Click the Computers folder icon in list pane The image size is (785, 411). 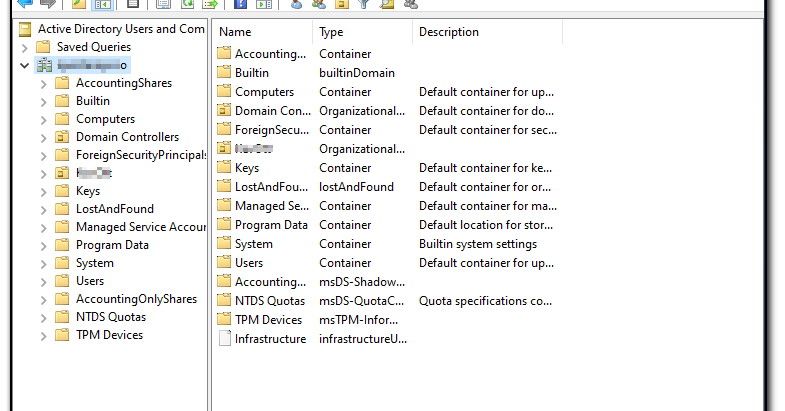coord(224,91)
